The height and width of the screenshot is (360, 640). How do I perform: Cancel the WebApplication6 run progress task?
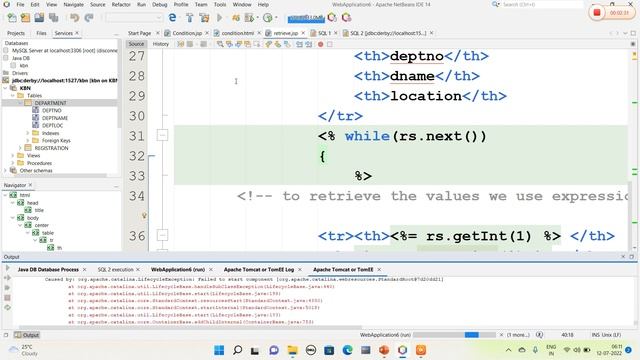pyautogui.click(x=501, y=335)
